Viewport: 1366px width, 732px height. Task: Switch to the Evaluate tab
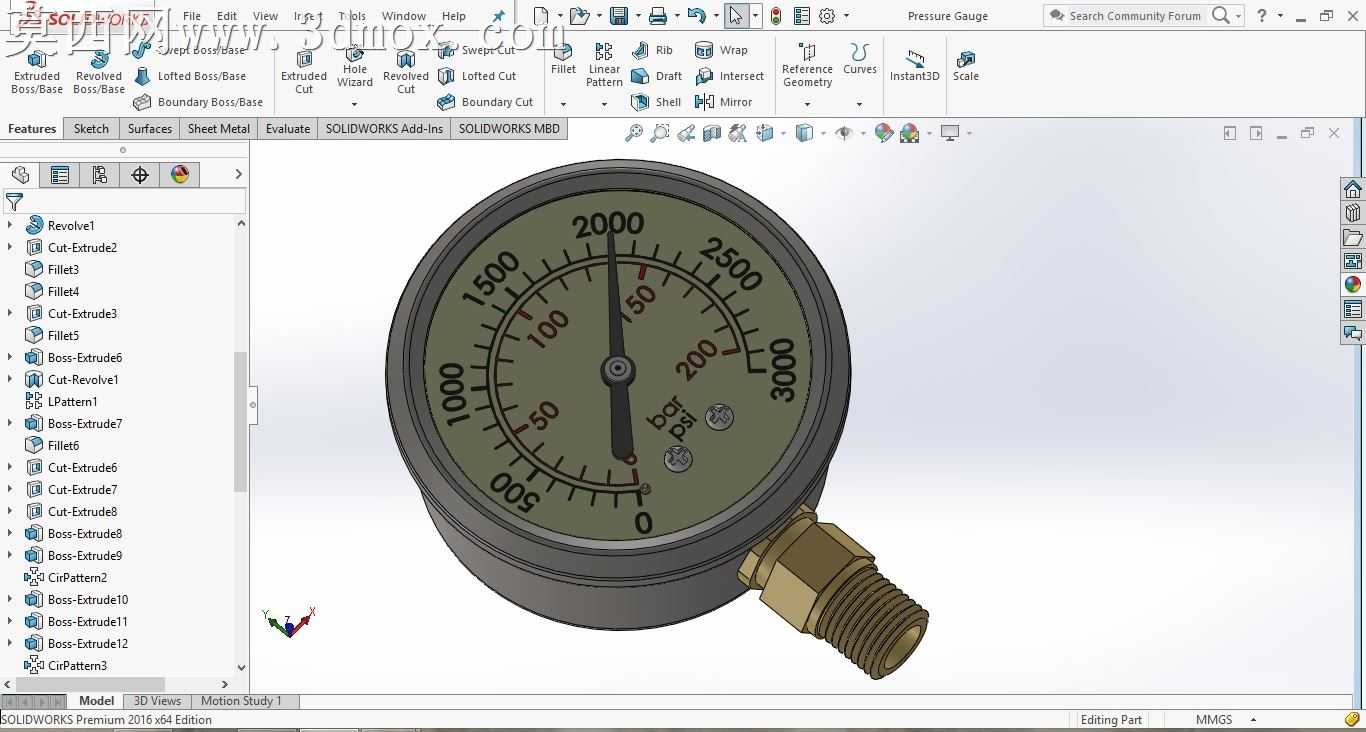coord(288,128)
